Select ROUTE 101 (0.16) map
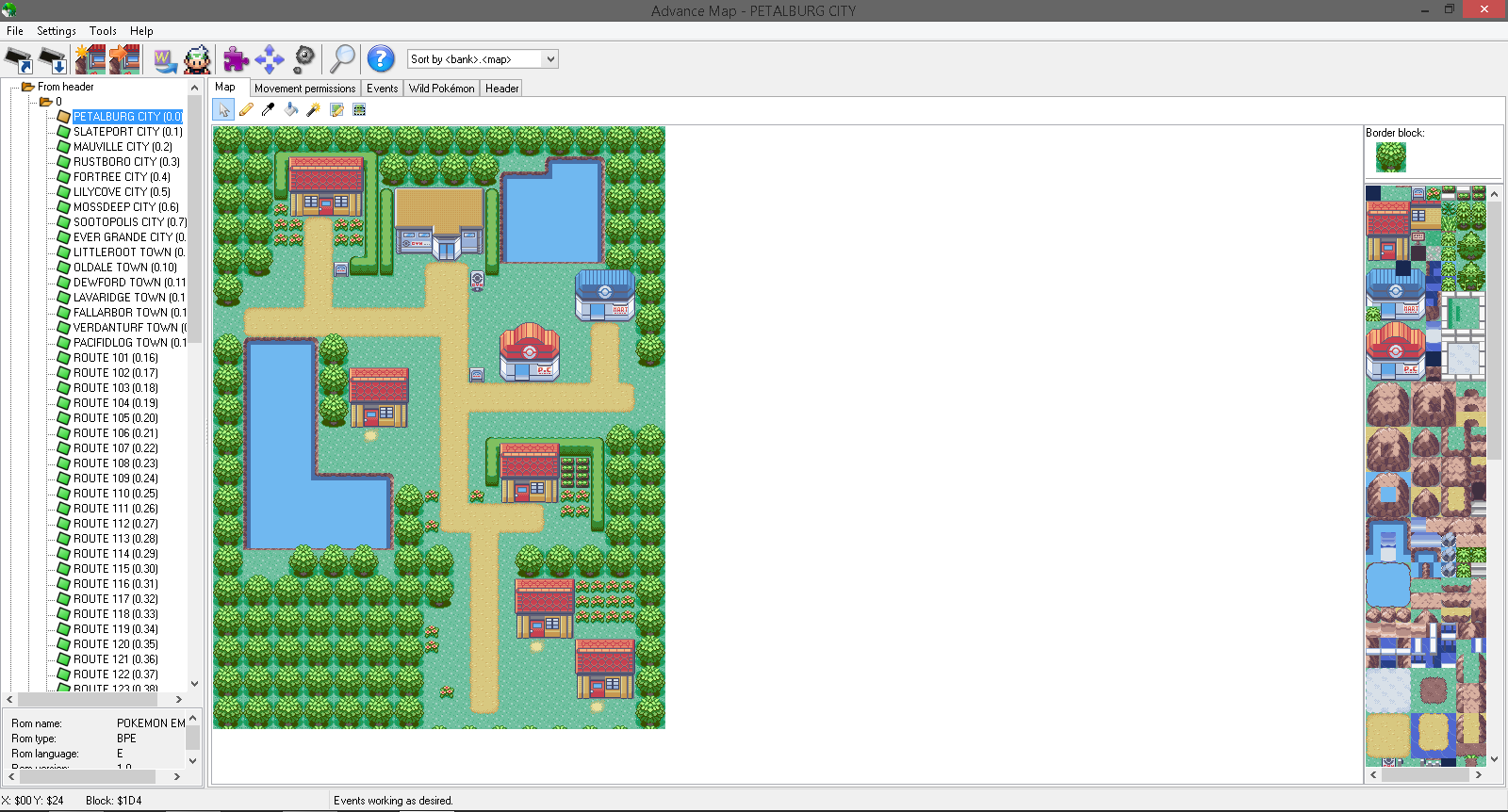The image size is (1508, 812). click(x=116, y=358)
